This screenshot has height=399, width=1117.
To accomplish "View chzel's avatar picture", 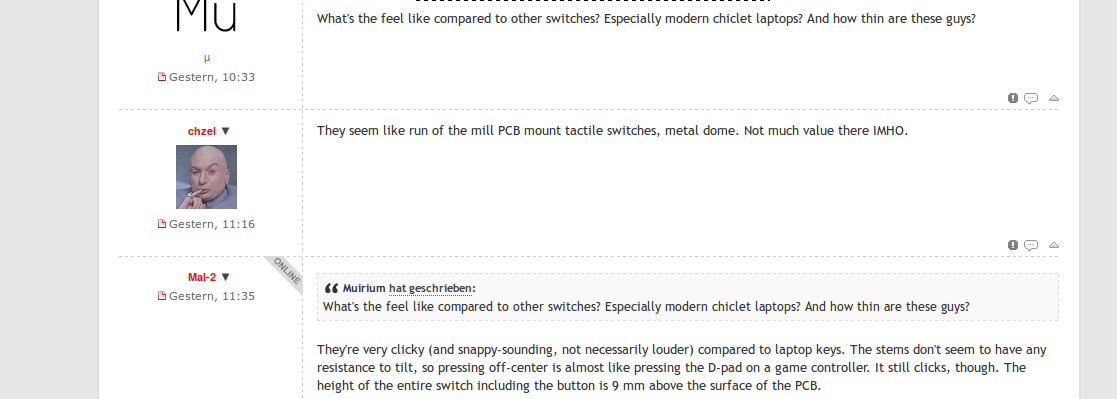I will pyautogui.click(x=207, y=177).
